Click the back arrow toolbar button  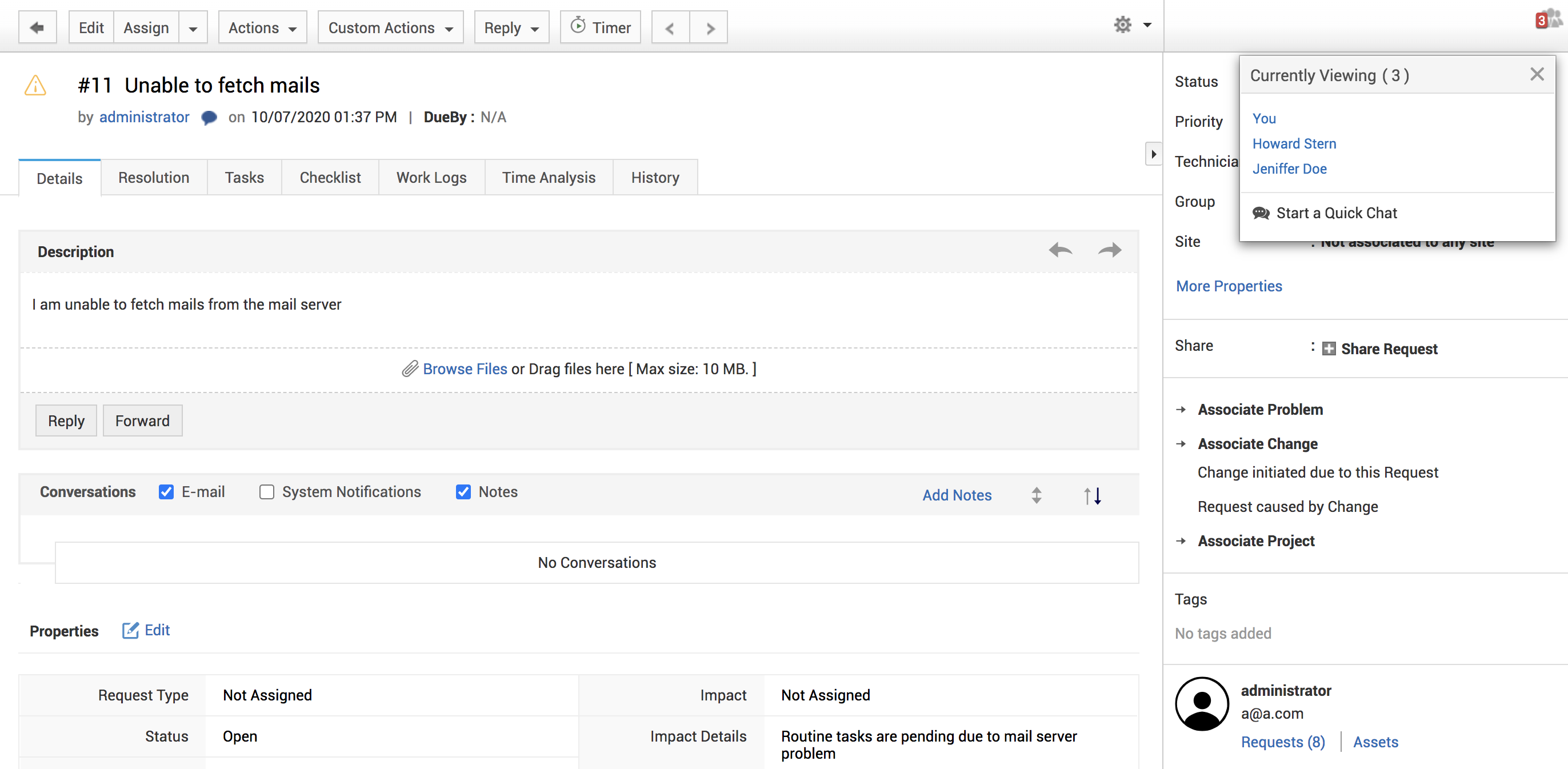tap(37, 27)
